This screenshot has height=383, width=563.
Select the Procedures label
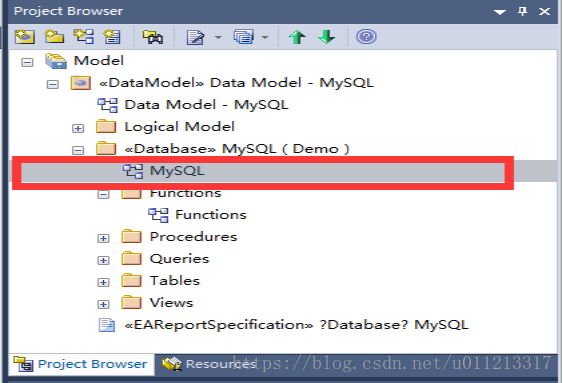point(194,237)
